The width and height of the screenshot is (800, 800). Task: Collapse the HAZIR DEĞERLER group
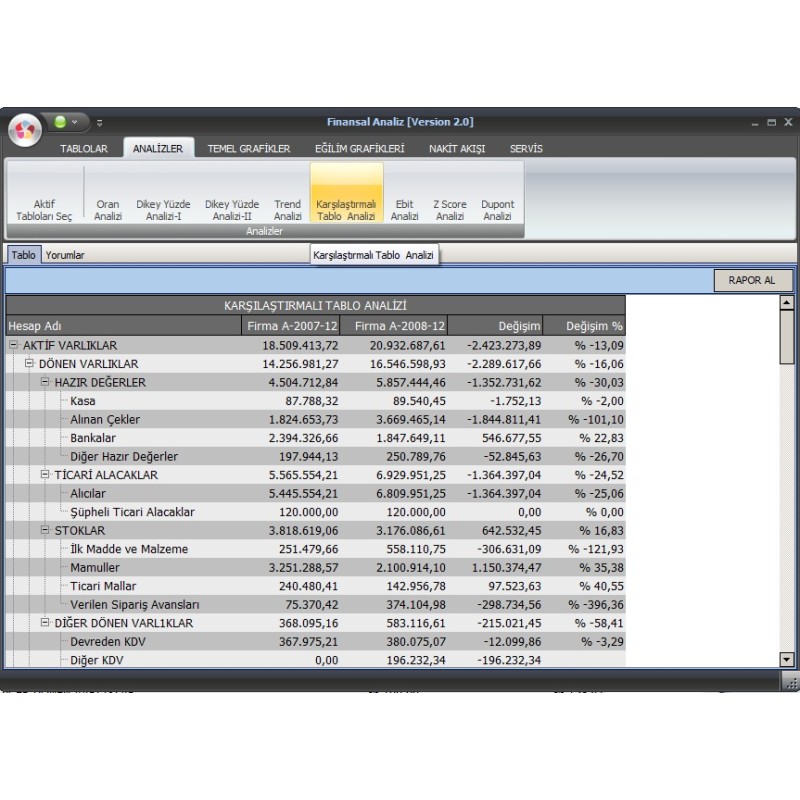(45, 382)
